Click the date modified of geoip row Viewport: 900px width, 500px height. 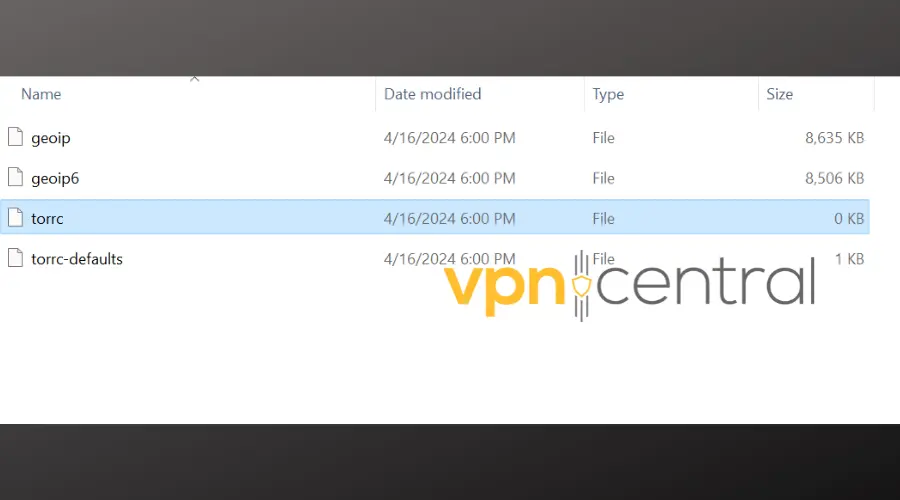tap(449, 138)
